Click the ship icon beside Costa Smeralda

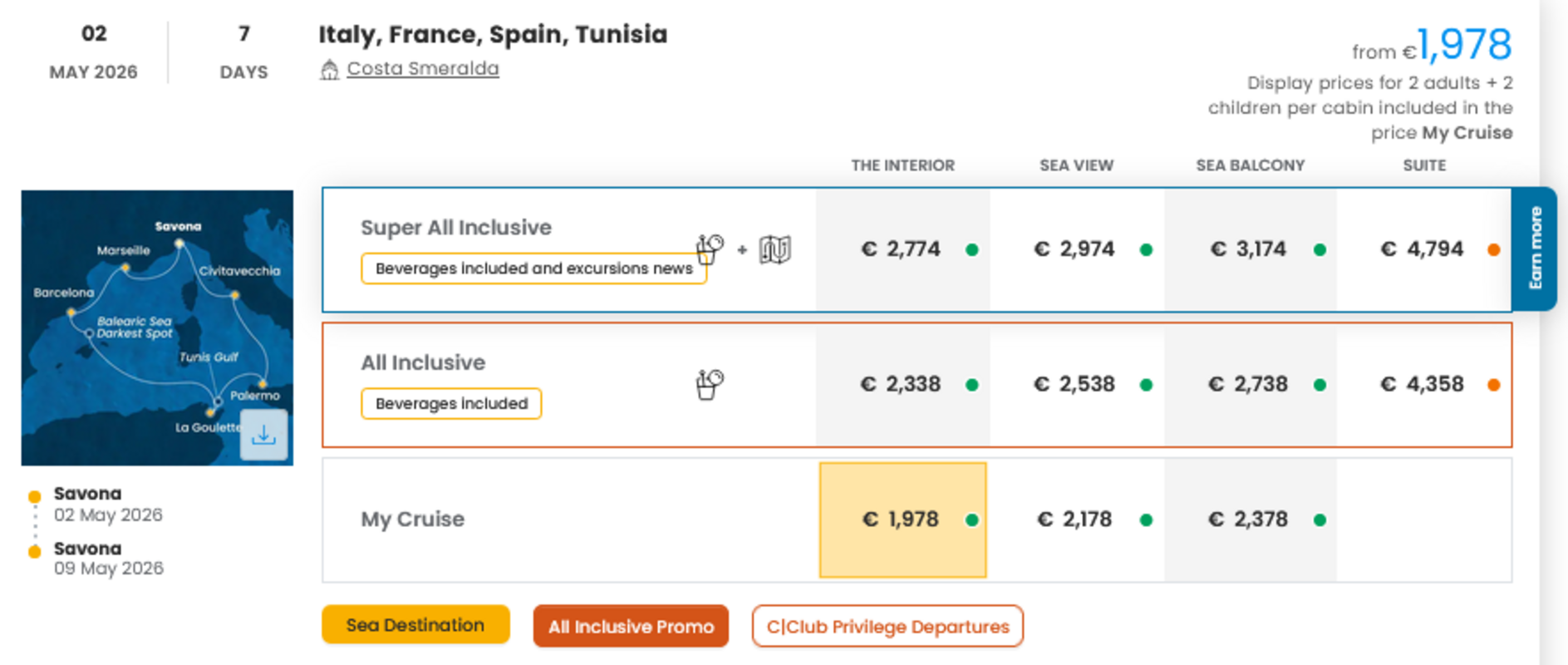pyautogui.click(x=330, y=70)
